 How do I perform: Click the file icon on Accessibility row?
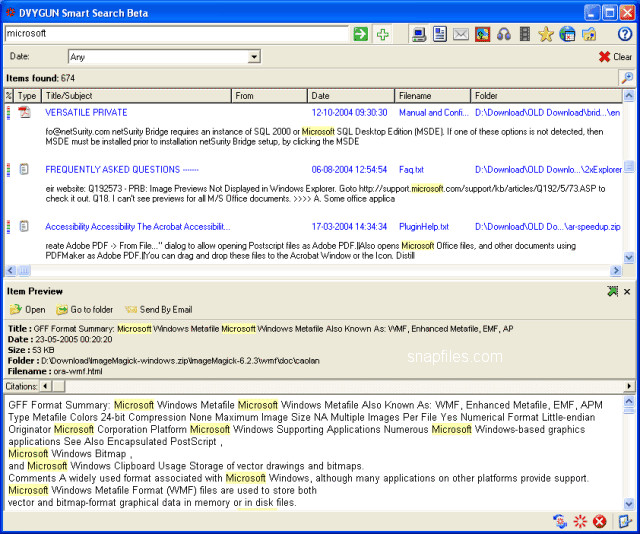tap(24, 226)
